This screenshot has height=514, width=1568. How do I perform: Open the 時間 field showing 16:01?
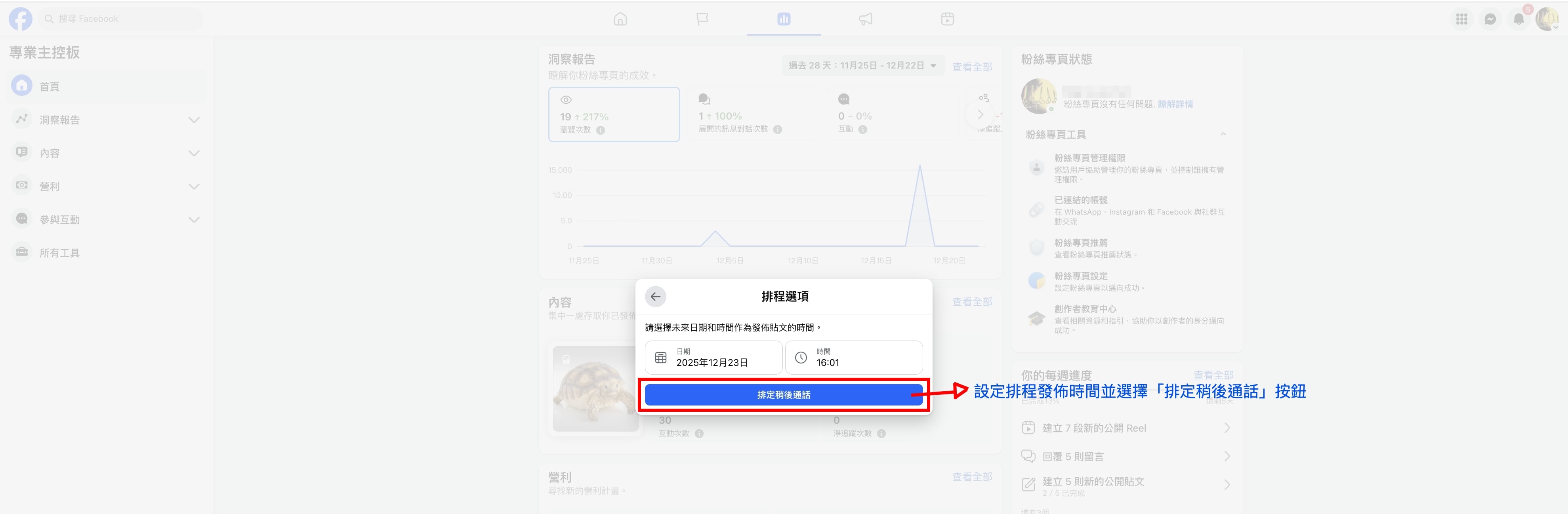854,358
